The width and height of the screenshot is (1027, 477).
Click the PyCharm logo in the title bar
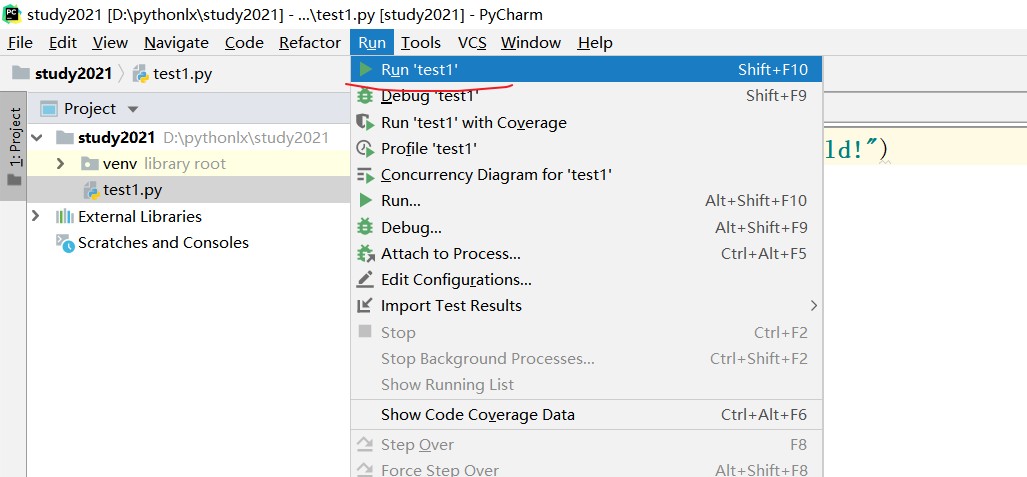(x=12, y=12)
